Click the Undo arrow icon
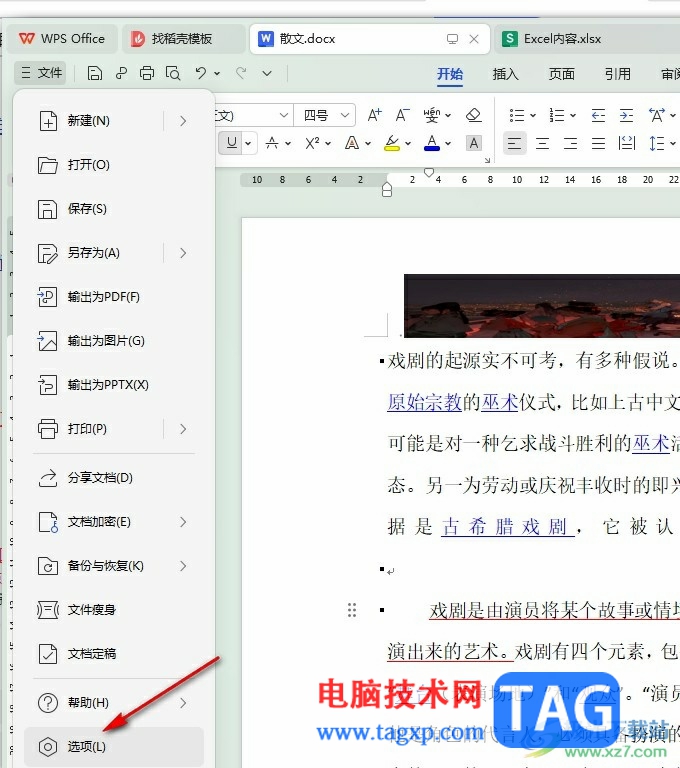Image resolution: width=680 pixels, height=768 pixels. (x=201, y=73)
